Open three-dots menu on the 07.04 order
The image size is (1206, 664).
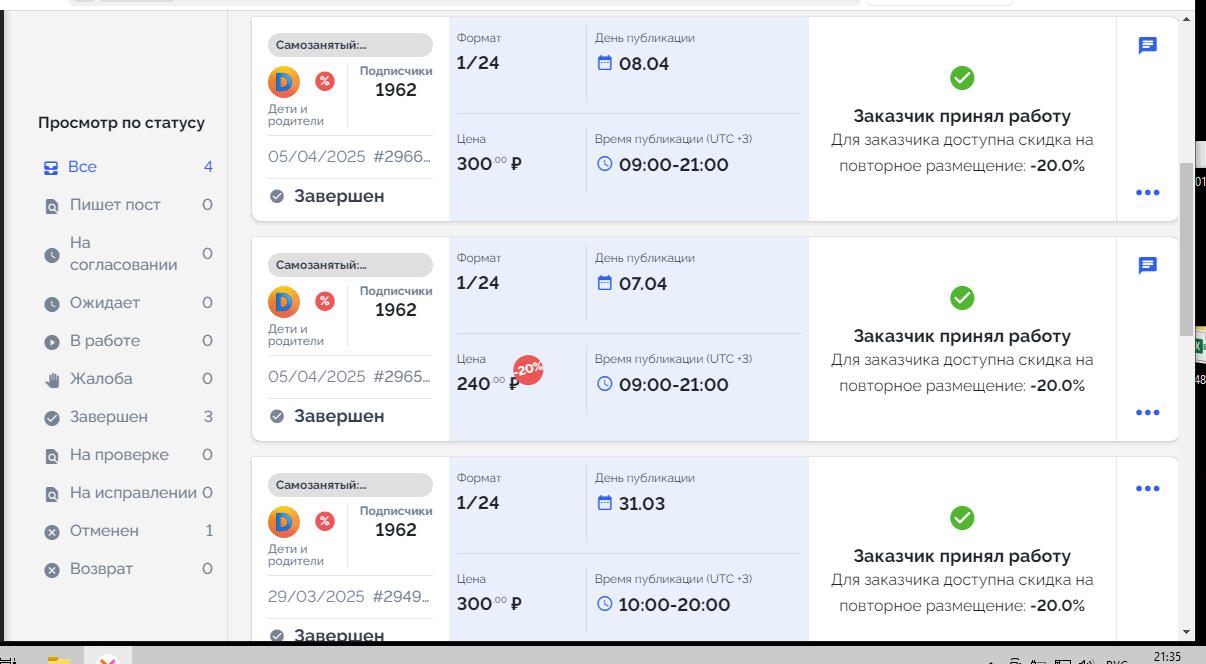click(1148, 412)
